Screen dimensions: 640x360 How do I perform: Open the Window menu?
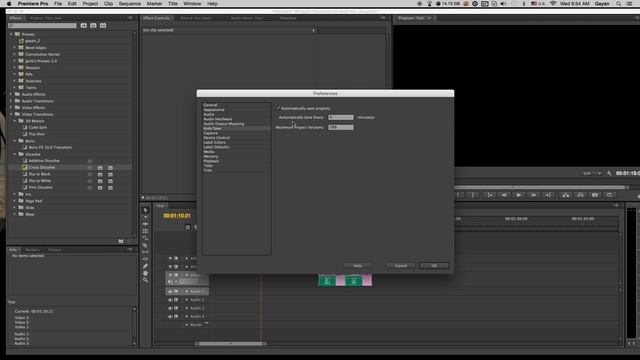[x=192, y=4]
